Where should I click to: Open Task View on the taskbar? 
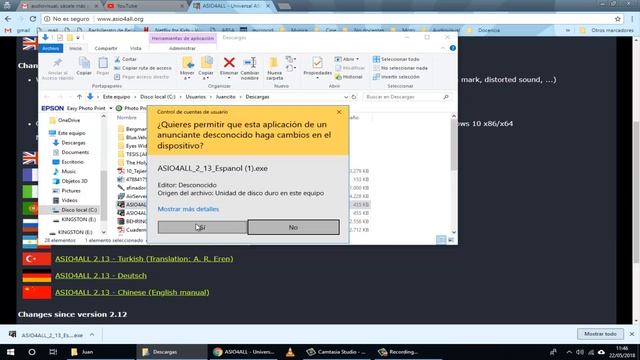53,352
